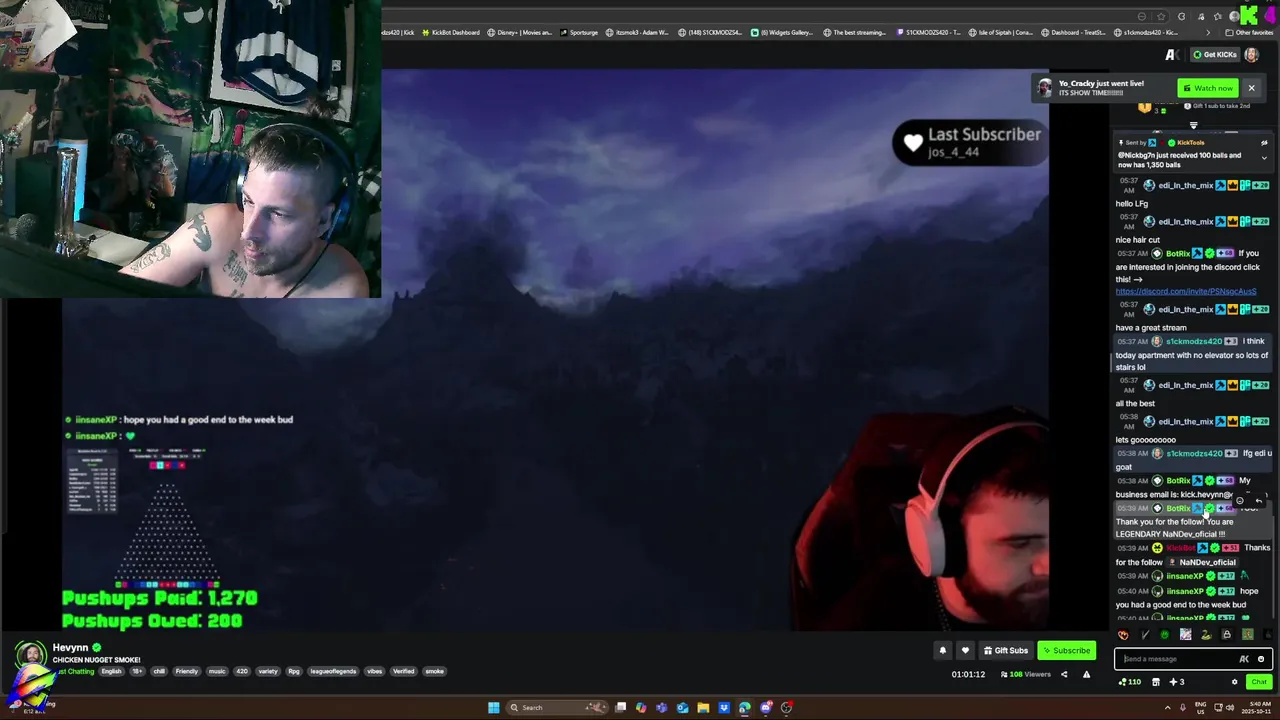Image resolution: width=1280 pixels, height=720 pixels.
Task: Open the Gift Subs button
Action: coord(1006,650)
